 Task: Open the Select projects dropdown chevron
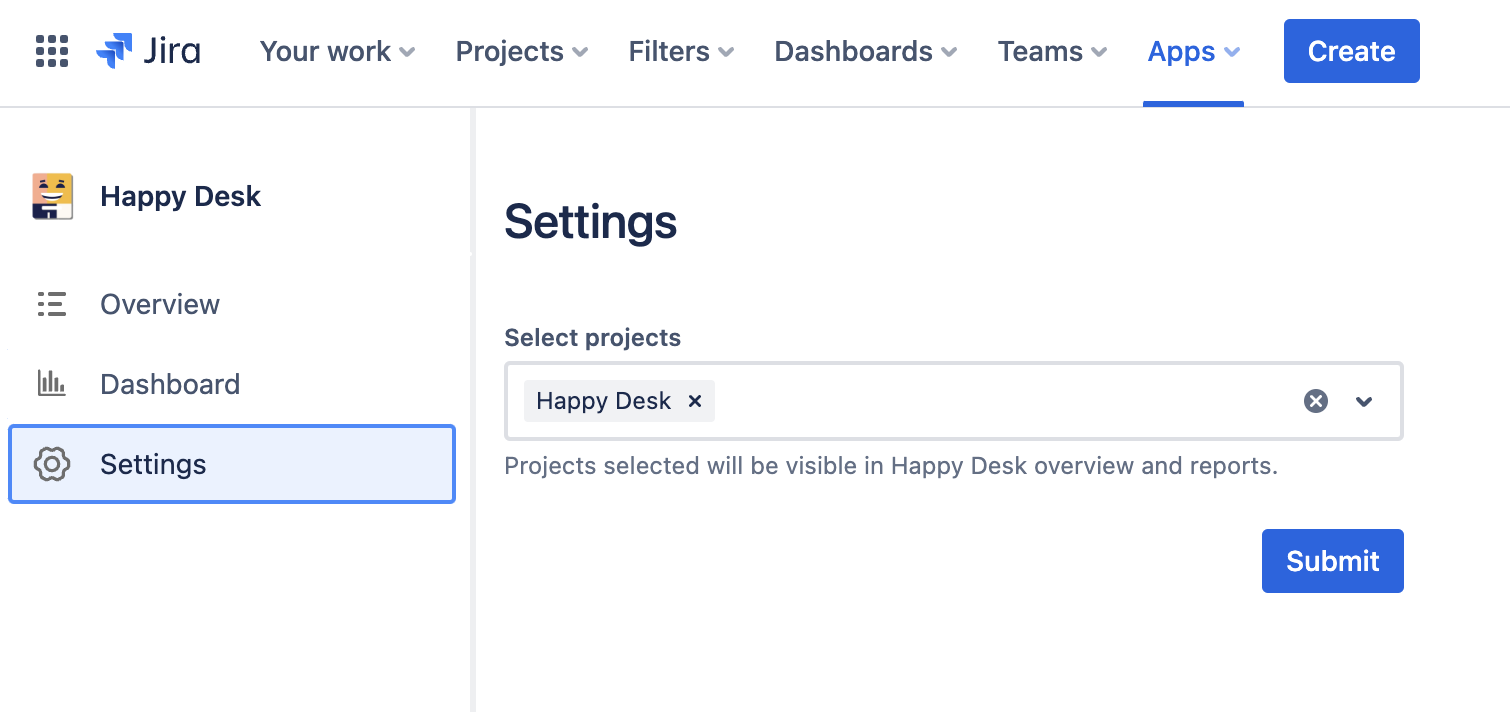pyautogui.click(x=1363, y=401)
